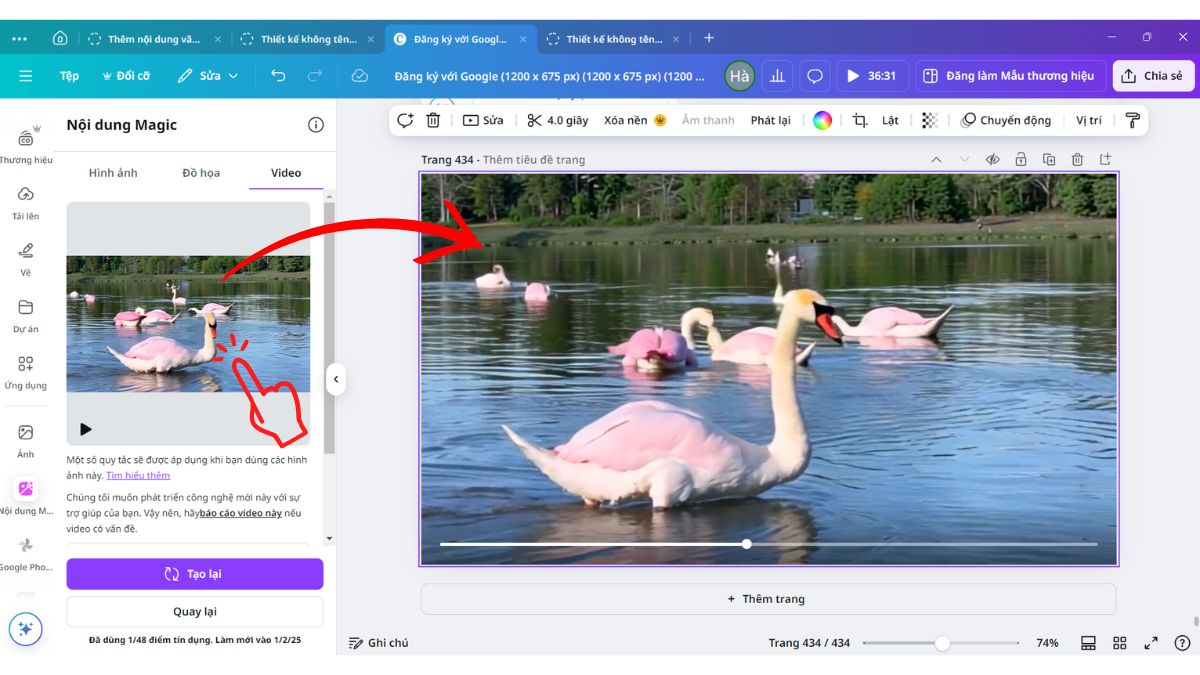
Task: Open comments with the speech bubble icon
Action: click(x=815, y=75)
